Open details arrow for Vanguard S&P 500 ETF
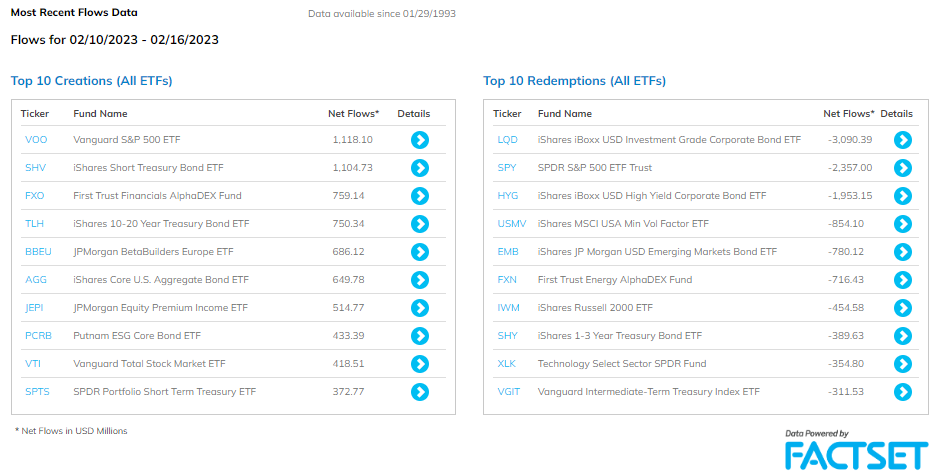This screenshot has width=941, height=475. coord(419,140)
